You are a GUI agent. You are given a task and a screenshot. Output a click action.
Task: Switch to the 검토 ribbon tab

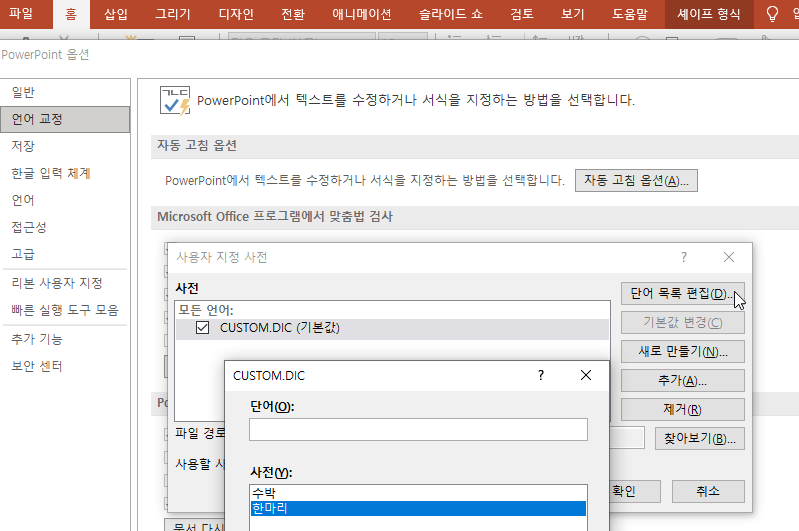click(x=522, y=14)
